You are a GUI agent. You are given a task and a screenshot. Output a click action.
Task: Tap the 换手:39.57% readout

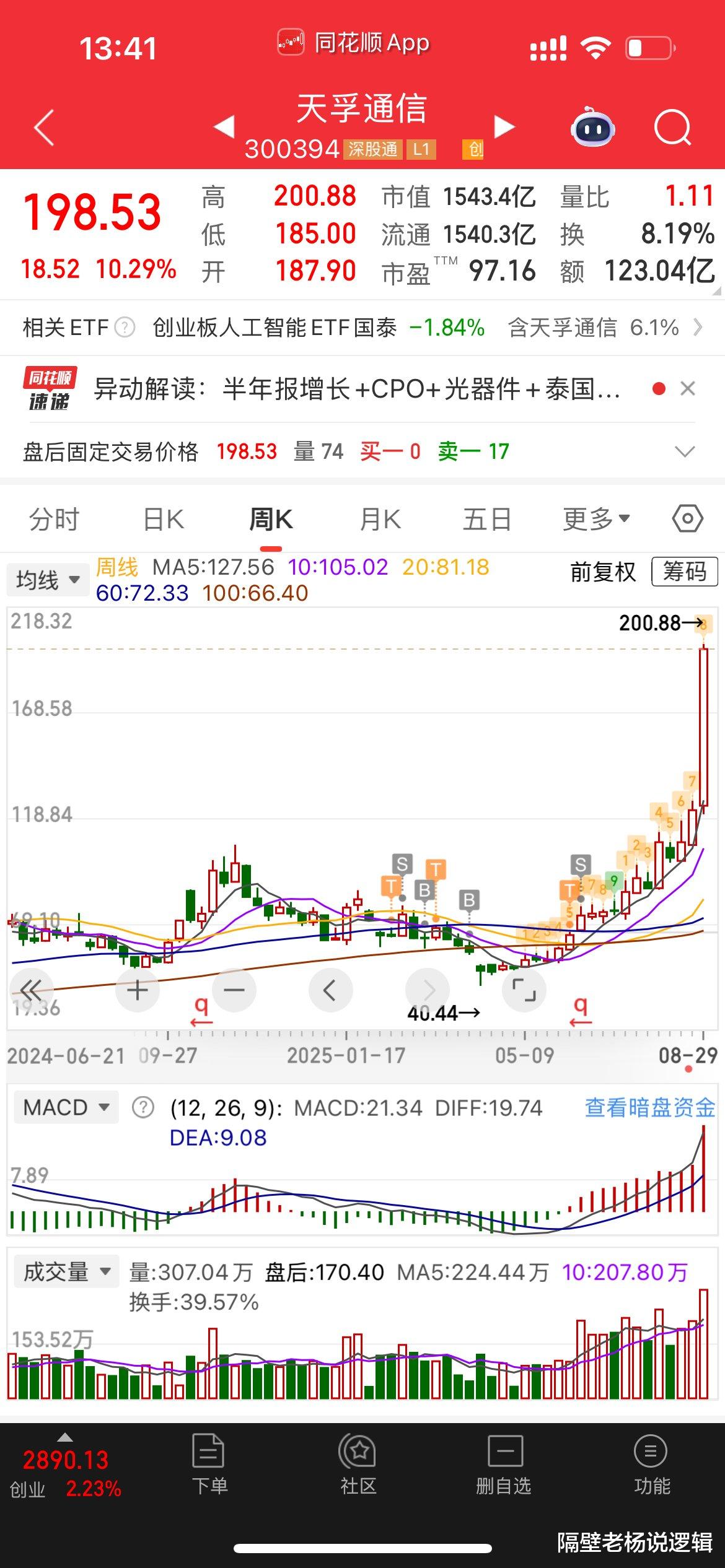tap(194, 1301)
